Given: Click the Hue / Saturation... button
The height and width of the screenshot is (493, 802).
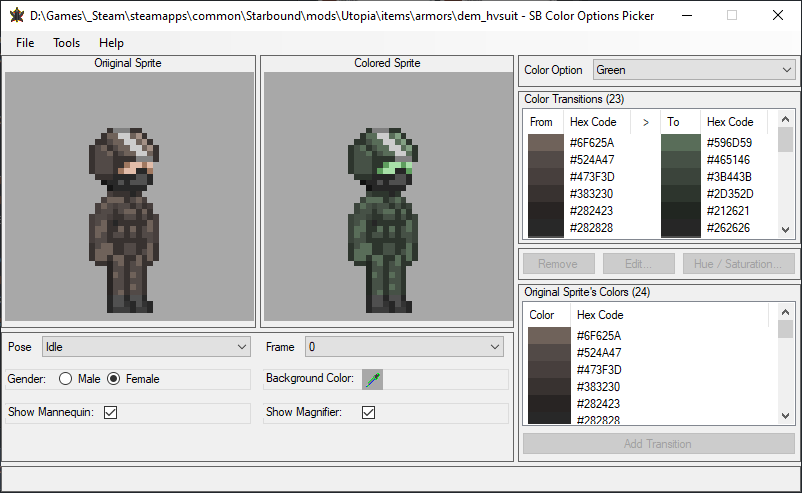Looking at the screenshot, I should tap(738, 264).
